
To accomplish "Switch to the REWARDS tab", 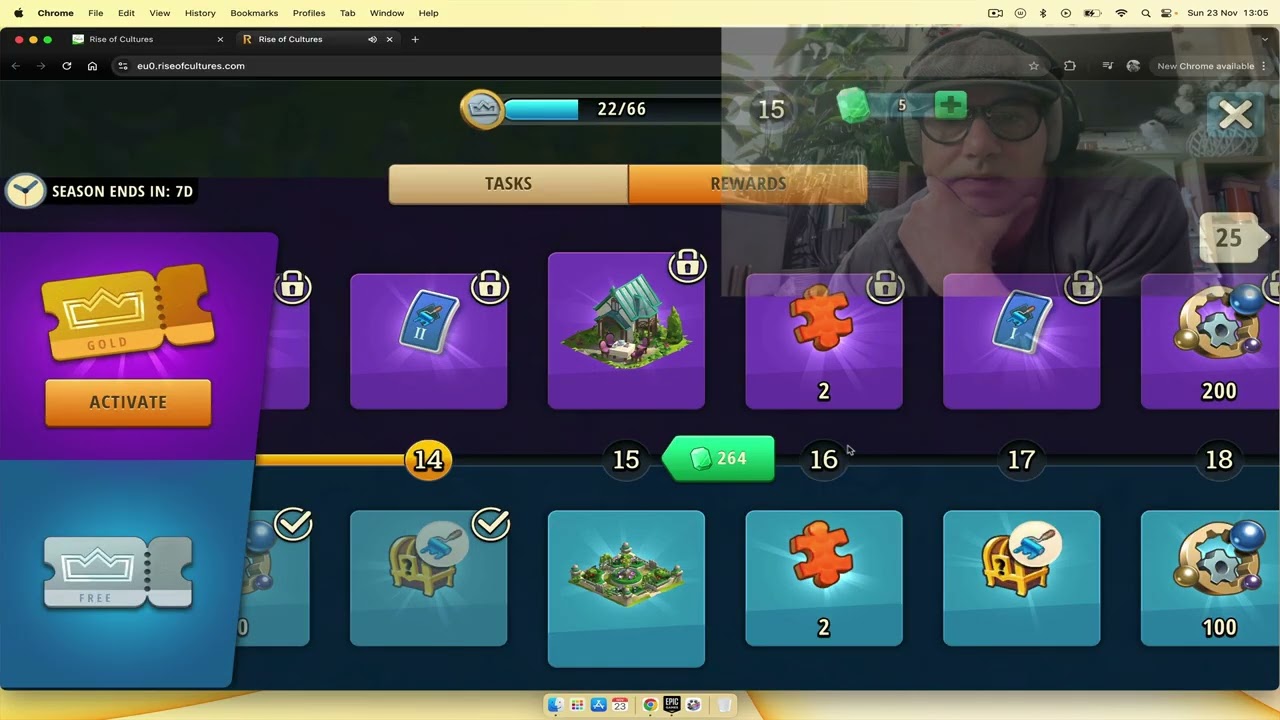I will 748,184.
